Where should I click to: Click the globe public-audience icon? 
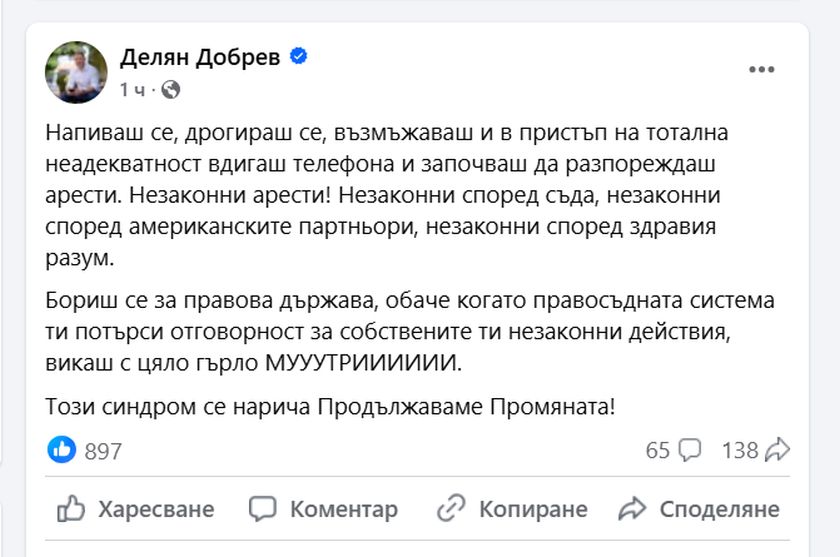[171, 90]
